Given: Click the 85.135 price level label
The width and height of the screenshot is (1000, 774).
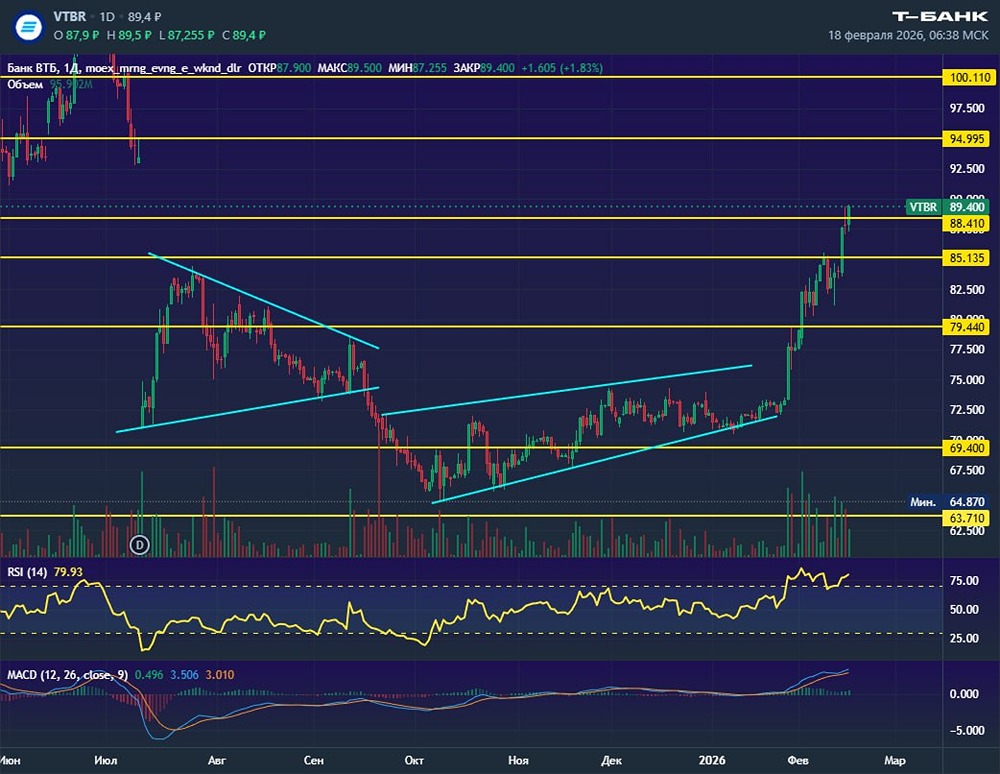Looking at the screenshot, I should (967, 258).
